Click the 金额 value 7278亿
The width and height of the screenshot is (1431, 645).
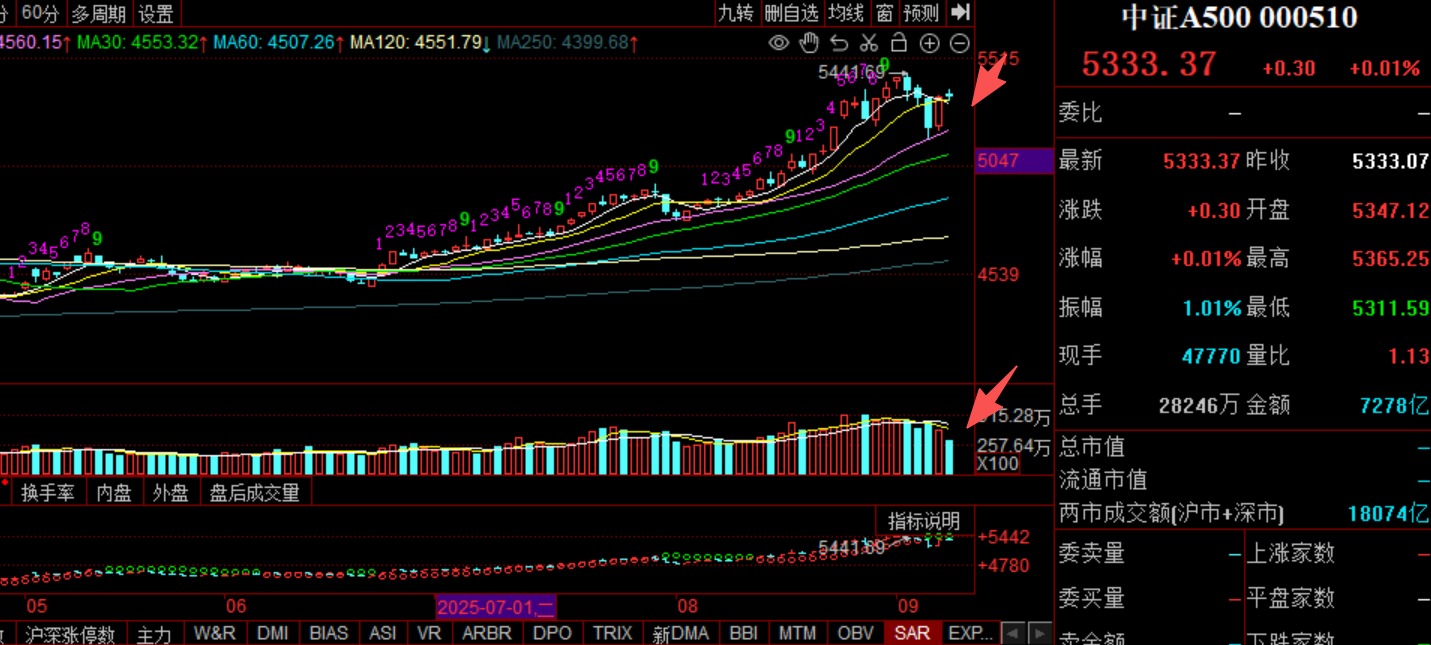pos(1395,405)
